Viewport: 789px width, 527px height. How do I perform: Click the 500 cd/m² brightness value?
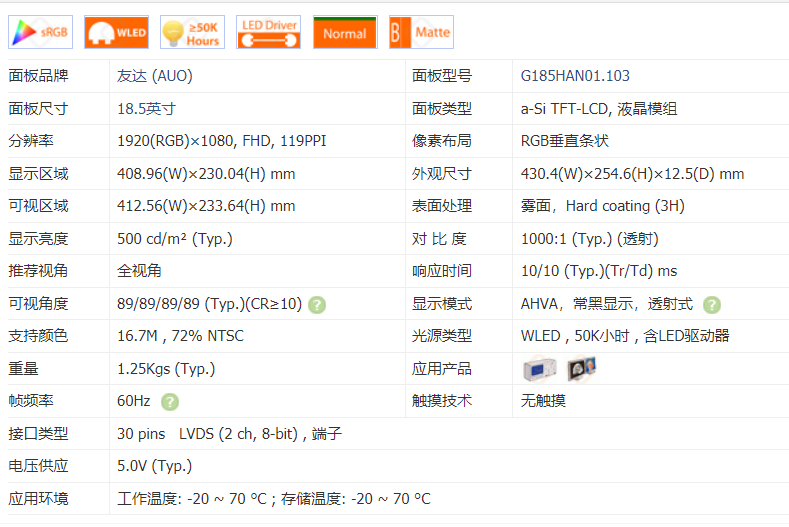175,239
